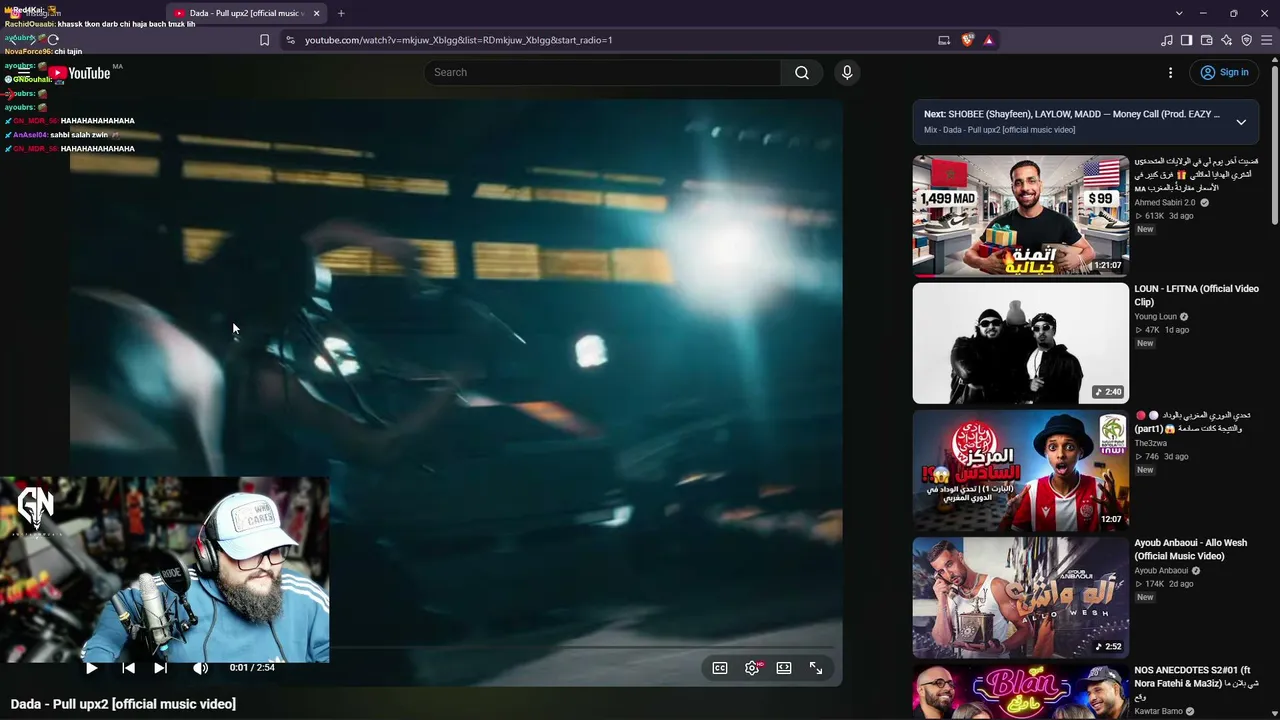1280x720 pixels.
Task: Click the video title 'Dada - Pull upx2'
Action: (x=123, y=704)
